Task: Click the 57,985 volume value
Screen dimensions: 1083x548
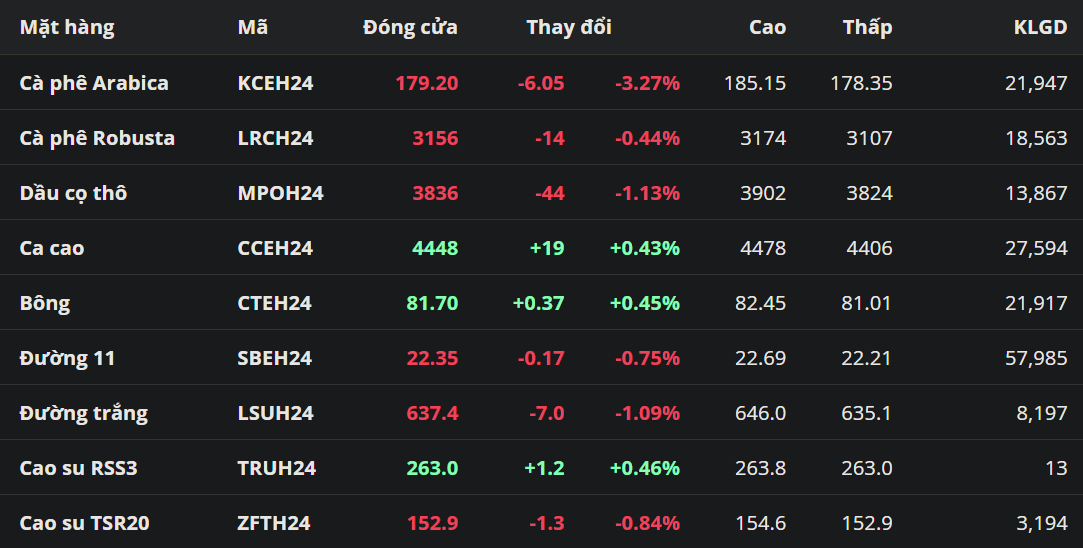Action: tap(1036, 358)
